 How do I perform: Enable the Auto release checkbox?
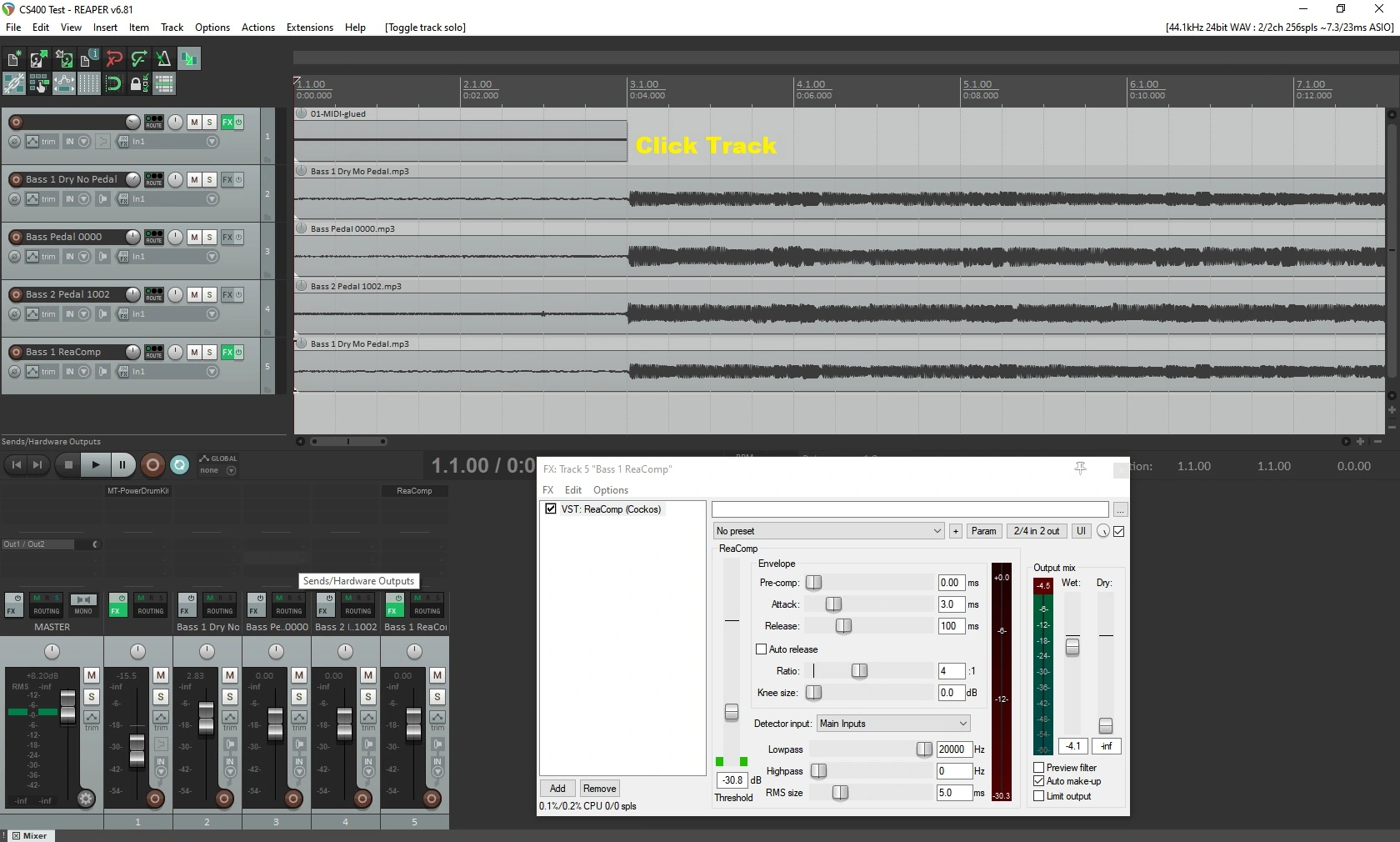(x=761, y=649)
